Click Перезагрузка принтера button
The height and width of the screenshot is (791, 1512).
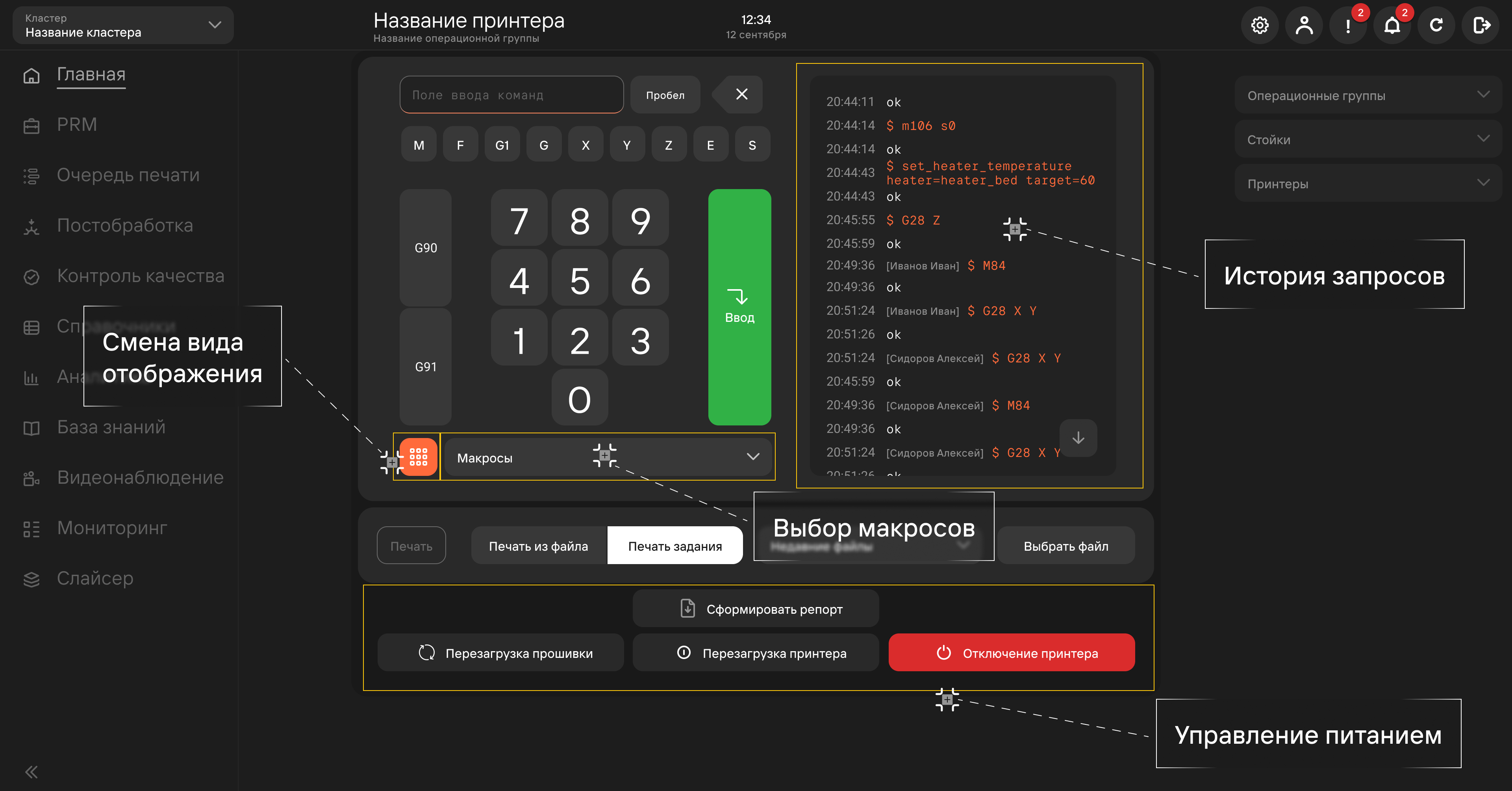click(756, 652)
